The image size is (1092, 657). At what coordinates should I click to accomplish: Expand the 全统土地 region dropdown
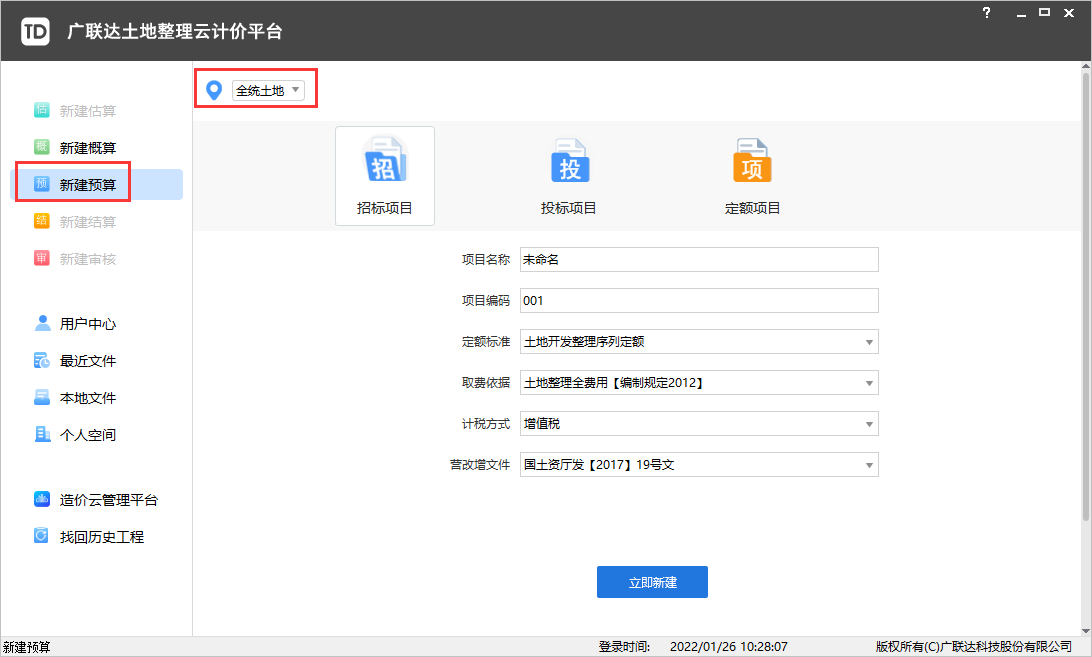pos(267,91)
